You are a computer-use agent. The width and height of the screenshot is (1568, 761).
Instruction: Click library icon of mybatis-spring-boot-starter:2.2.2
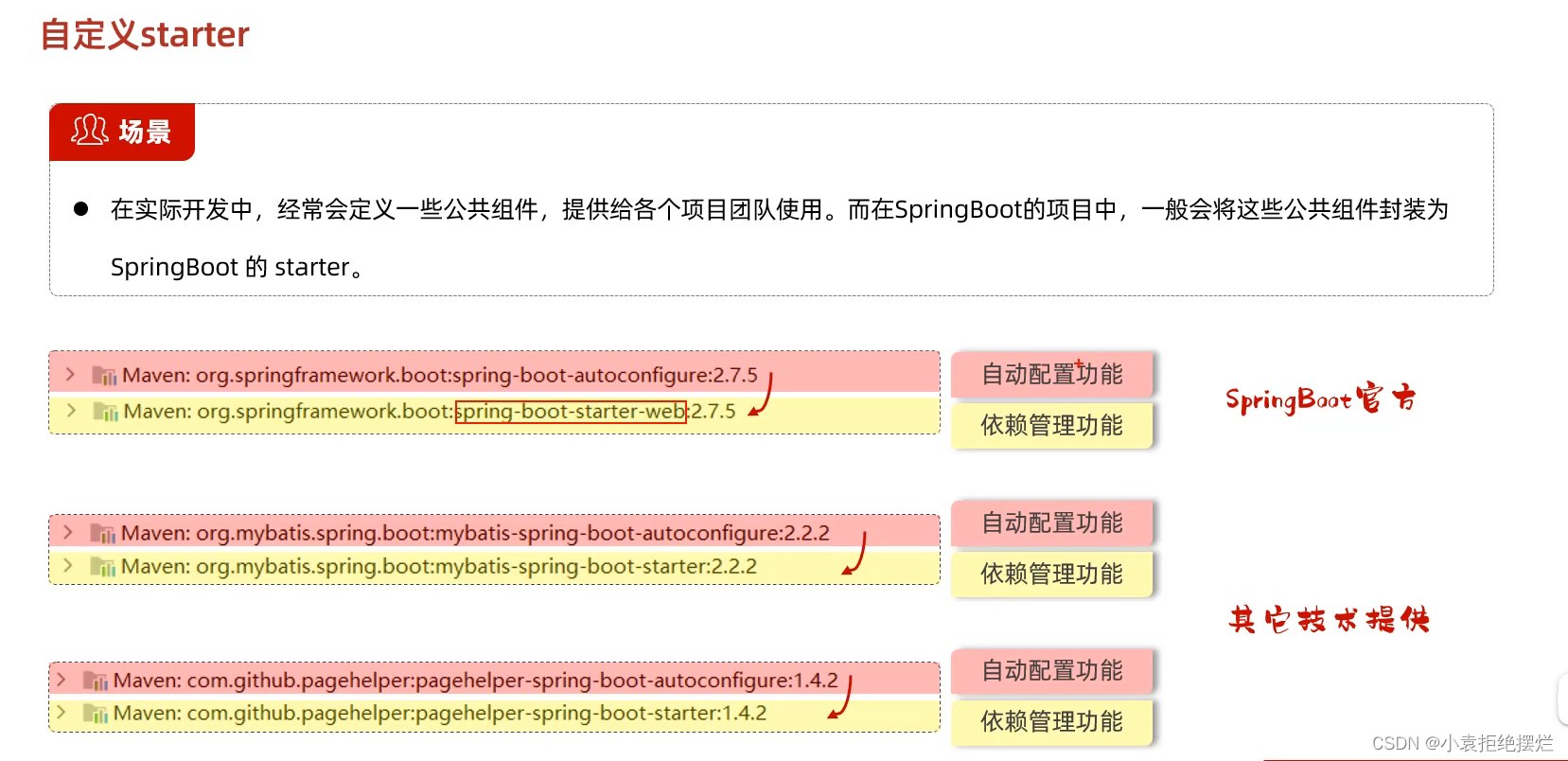coord(102,567)
